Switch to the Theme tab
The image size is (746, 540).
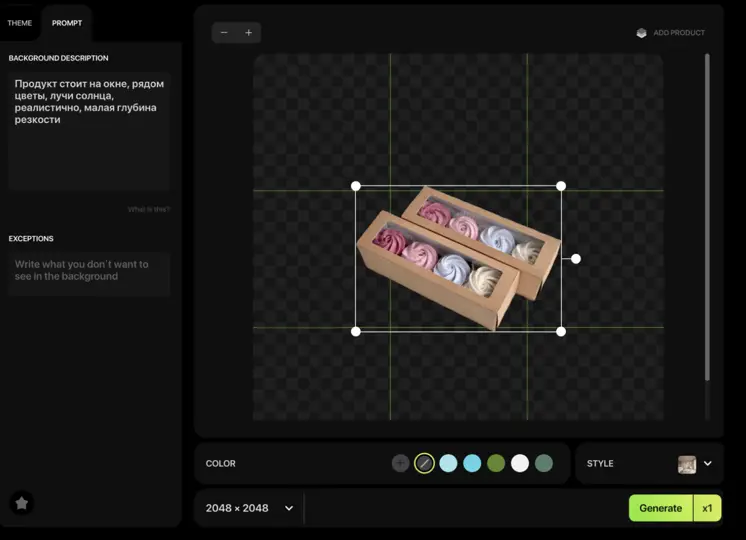20,23
